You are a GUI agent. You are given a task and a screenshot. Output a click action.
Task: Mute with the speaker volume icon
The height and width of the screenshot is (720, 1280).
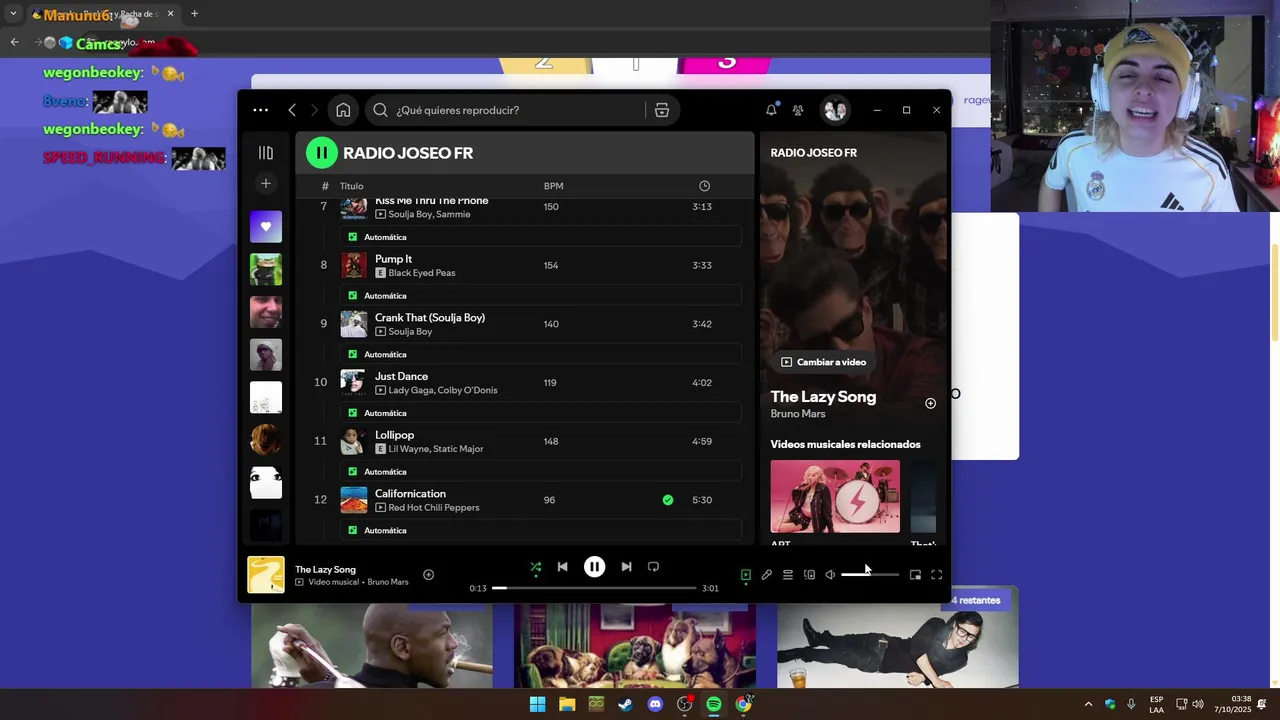[830, 575]
